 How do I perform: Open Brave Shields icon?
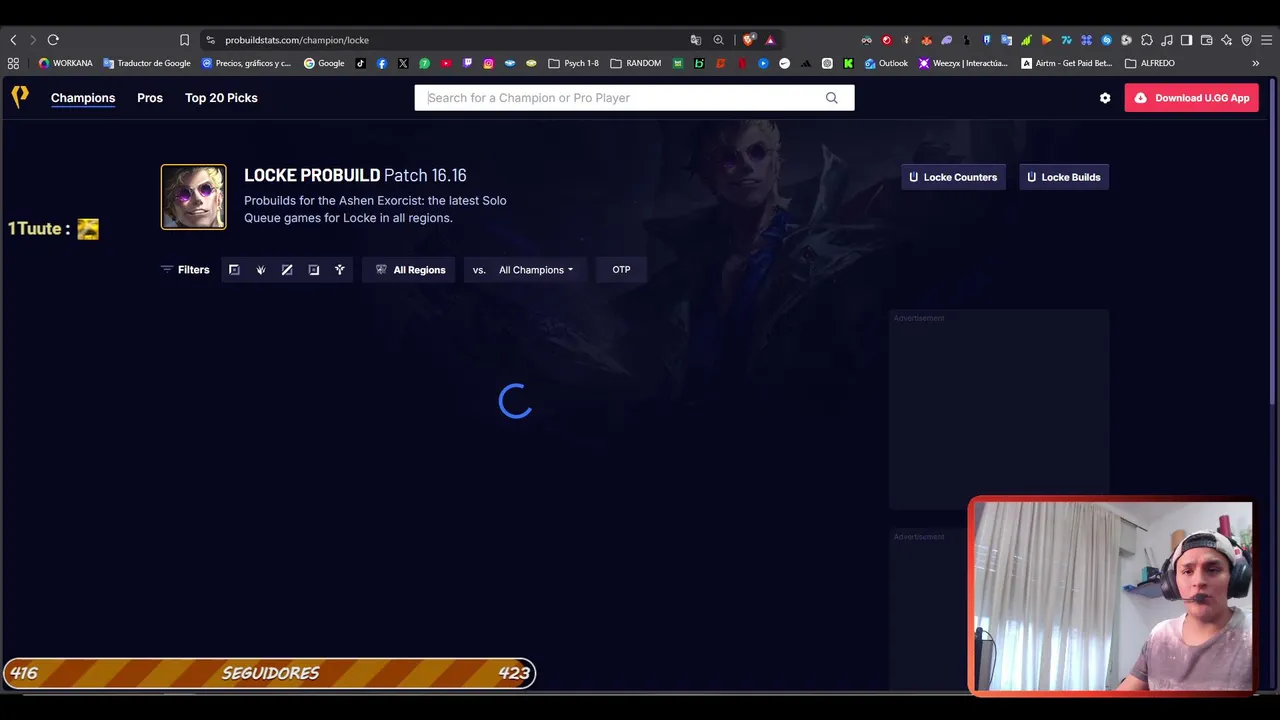pos(748,40)
